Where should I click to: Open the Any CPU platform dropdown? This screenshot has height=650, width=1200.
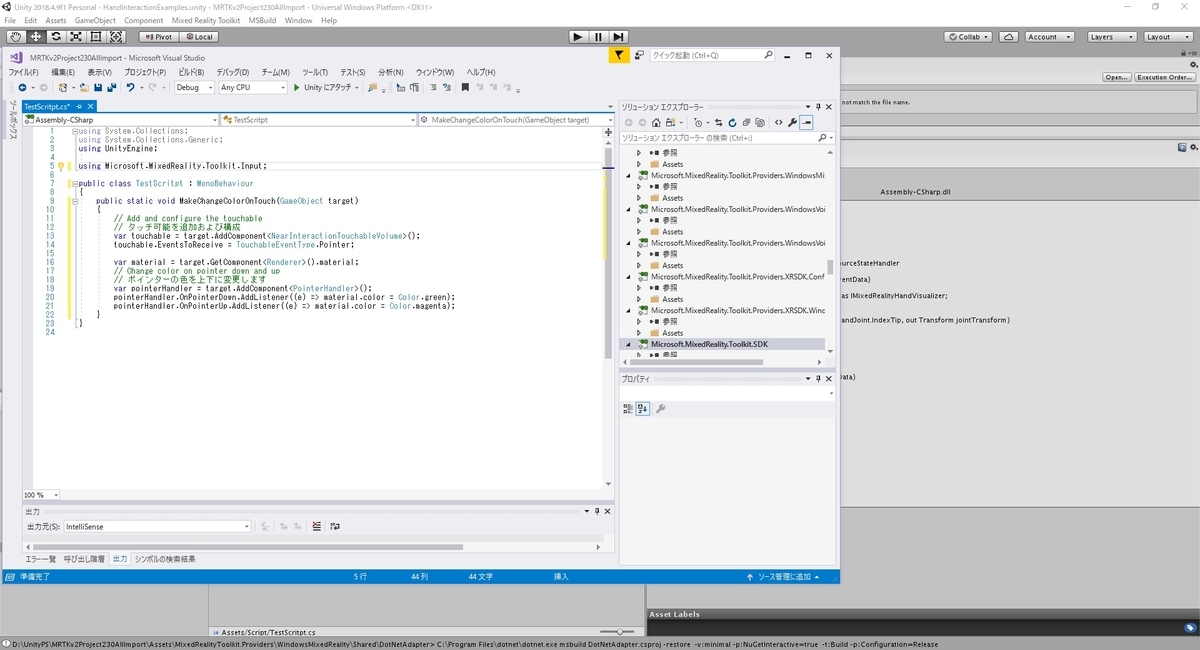tap(252, 88)
